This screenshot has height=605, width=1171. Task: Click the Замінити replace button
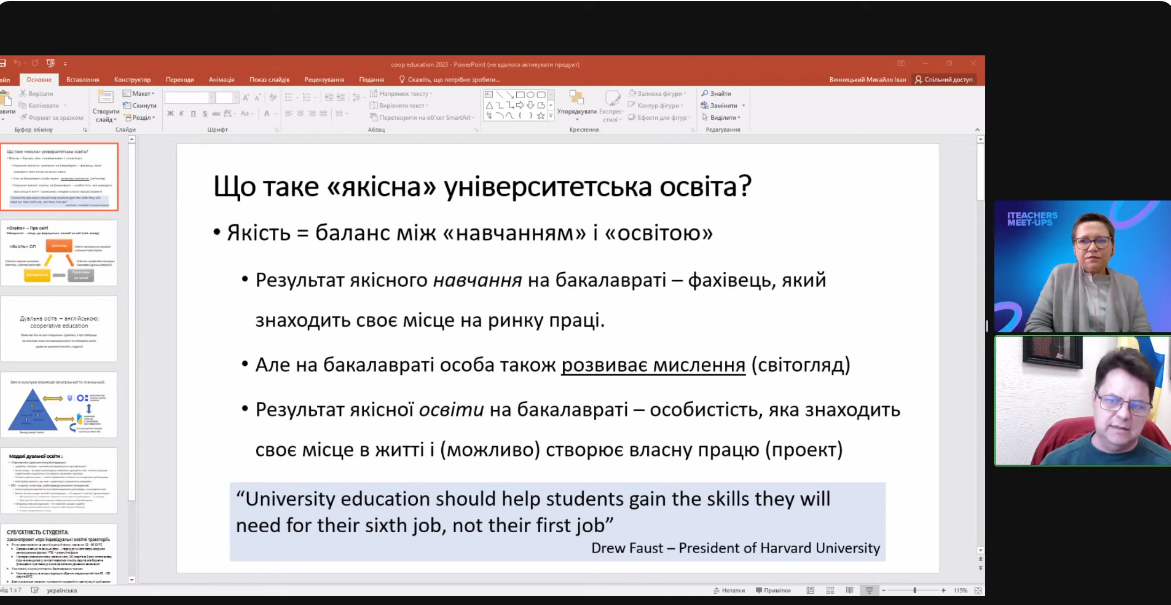[x=722, y=105]
